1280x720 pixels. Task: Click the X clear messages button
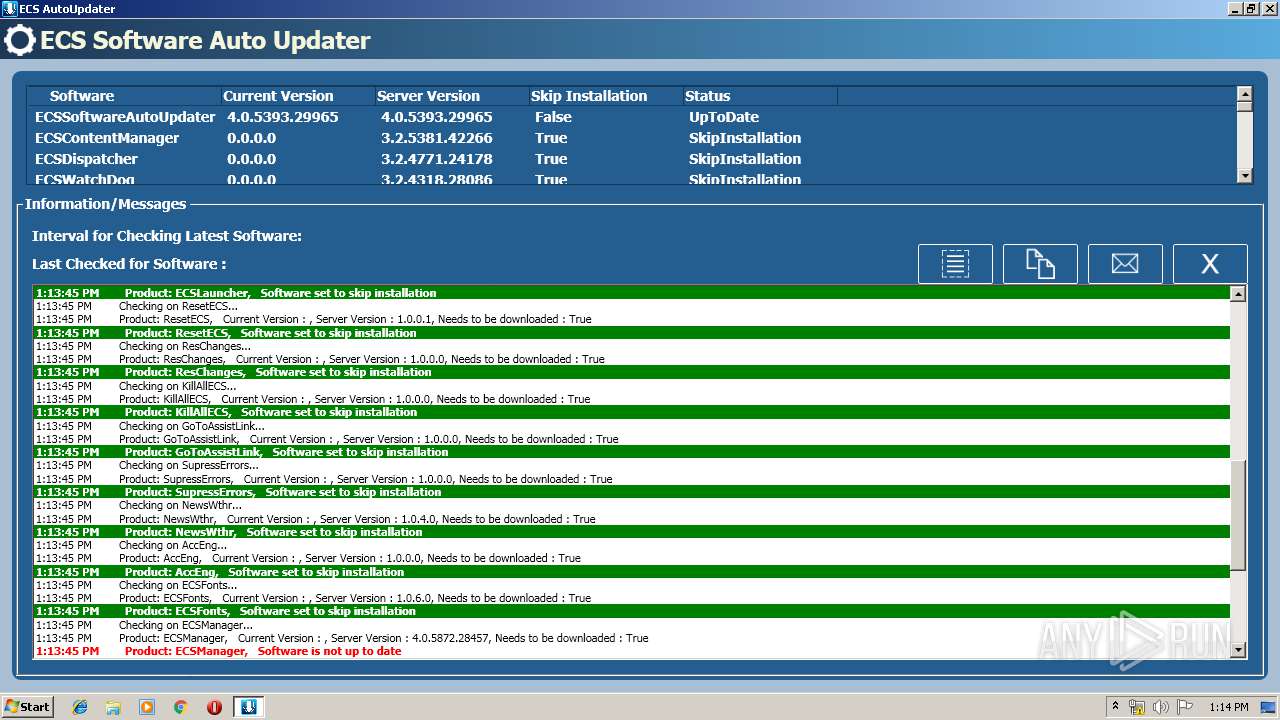(x=1210, y=264)
